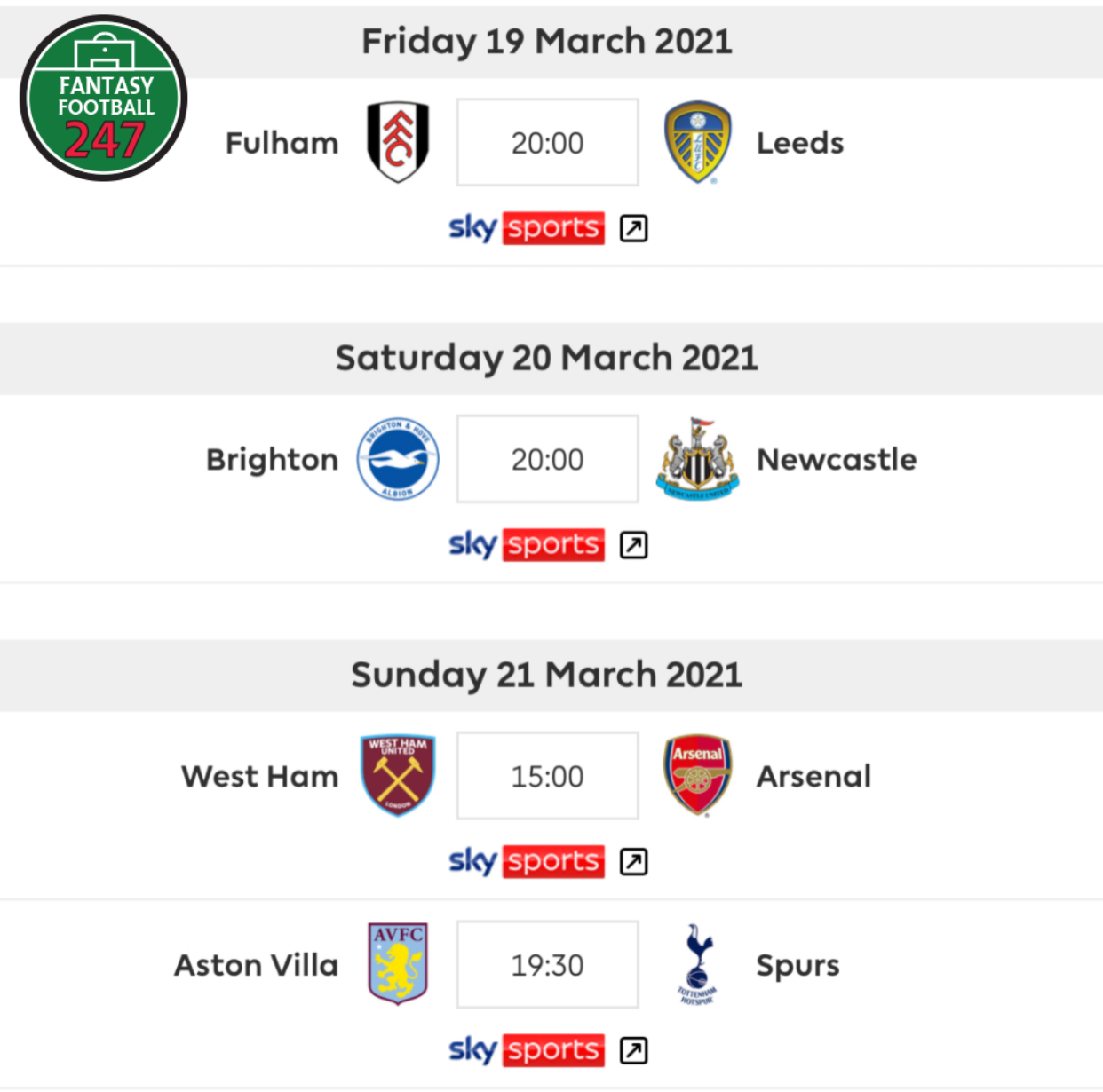
Task: Click the Sunday 21 March 2021 header
Action: [547, 675]
